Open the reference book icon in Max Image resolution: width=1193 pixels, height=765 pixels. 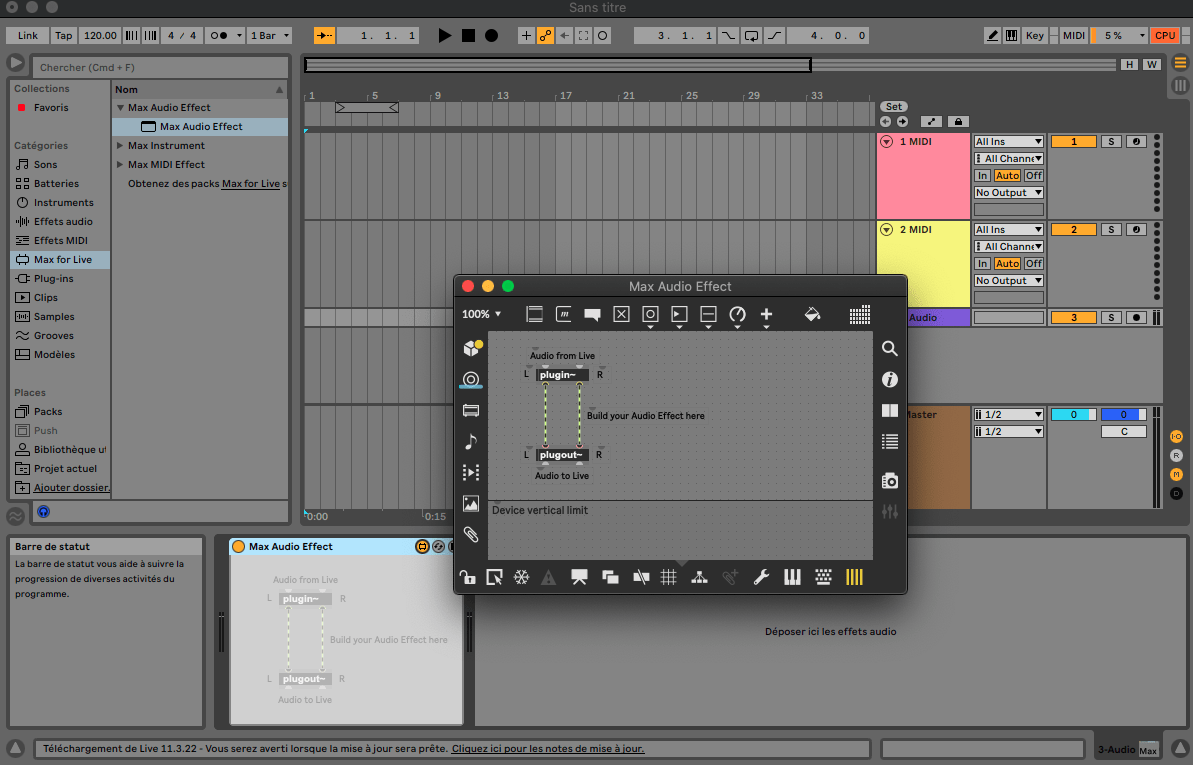tap(889, 410)
